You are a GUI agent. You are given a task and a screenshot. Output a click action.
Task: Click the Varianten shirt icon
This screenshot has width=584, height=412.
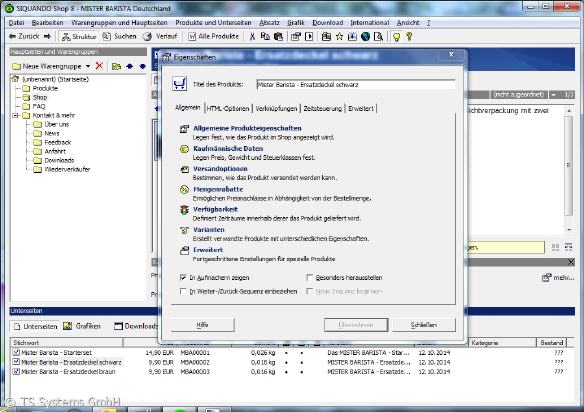point(184,230)
